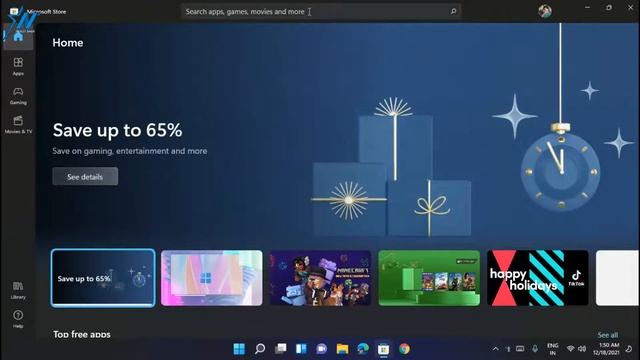This screenshot has width=640, height=360.
Task: Open the clock and date flyout
Action: click(606, 349)
